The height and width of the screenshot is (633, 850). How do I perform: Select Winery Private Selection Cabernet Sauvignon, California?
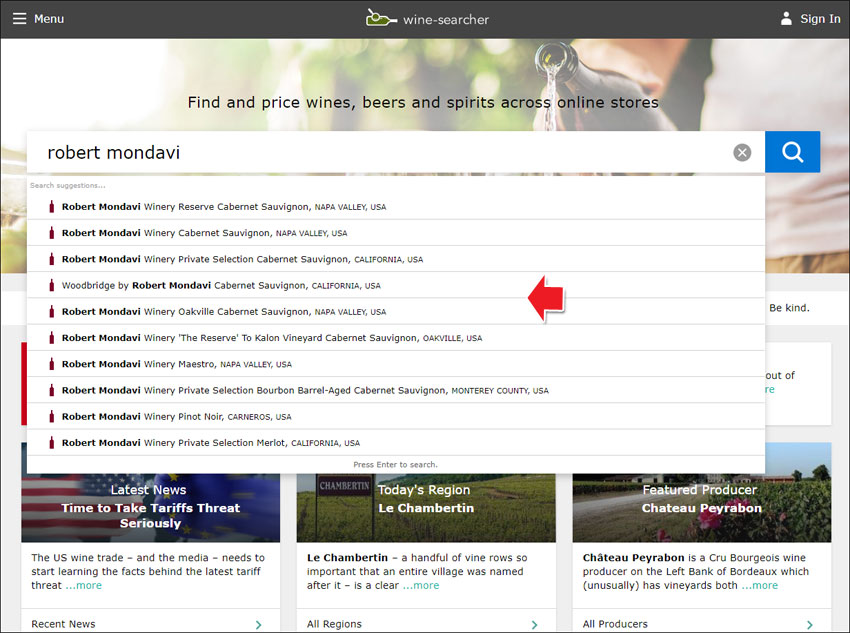(396, 259)
